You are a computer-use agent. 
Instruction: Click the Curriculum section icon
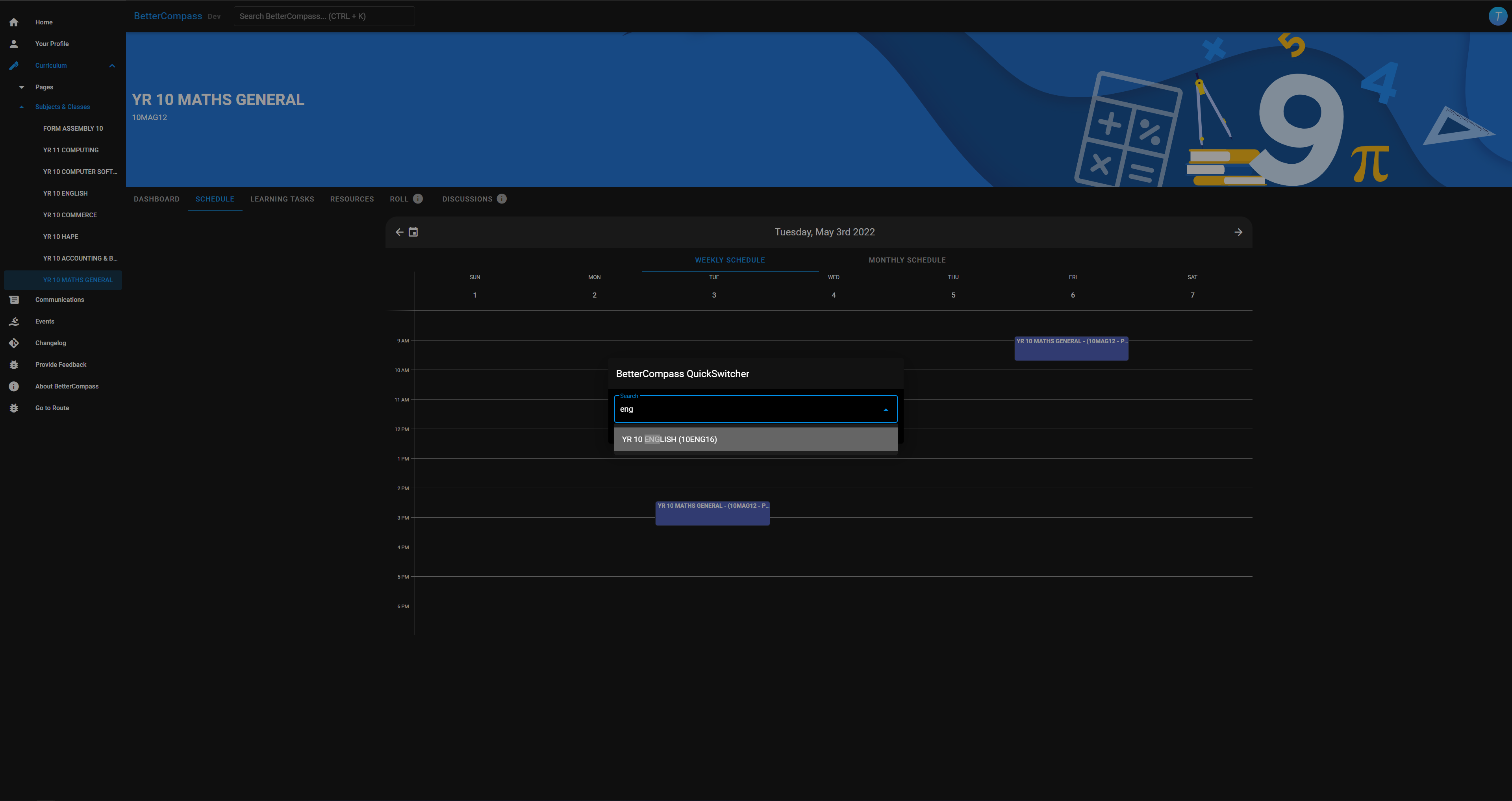coord(14,65)
